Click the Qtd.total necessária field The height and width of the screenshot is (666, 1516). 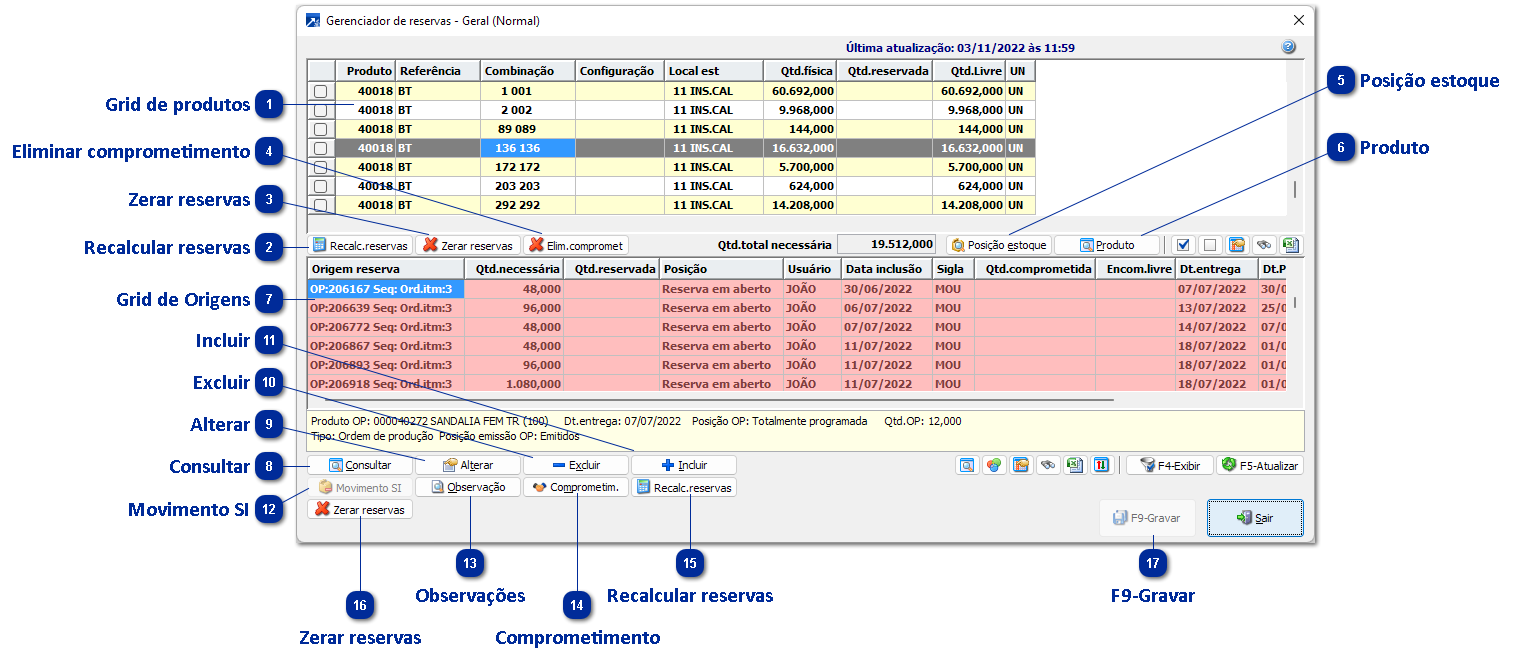886,245
